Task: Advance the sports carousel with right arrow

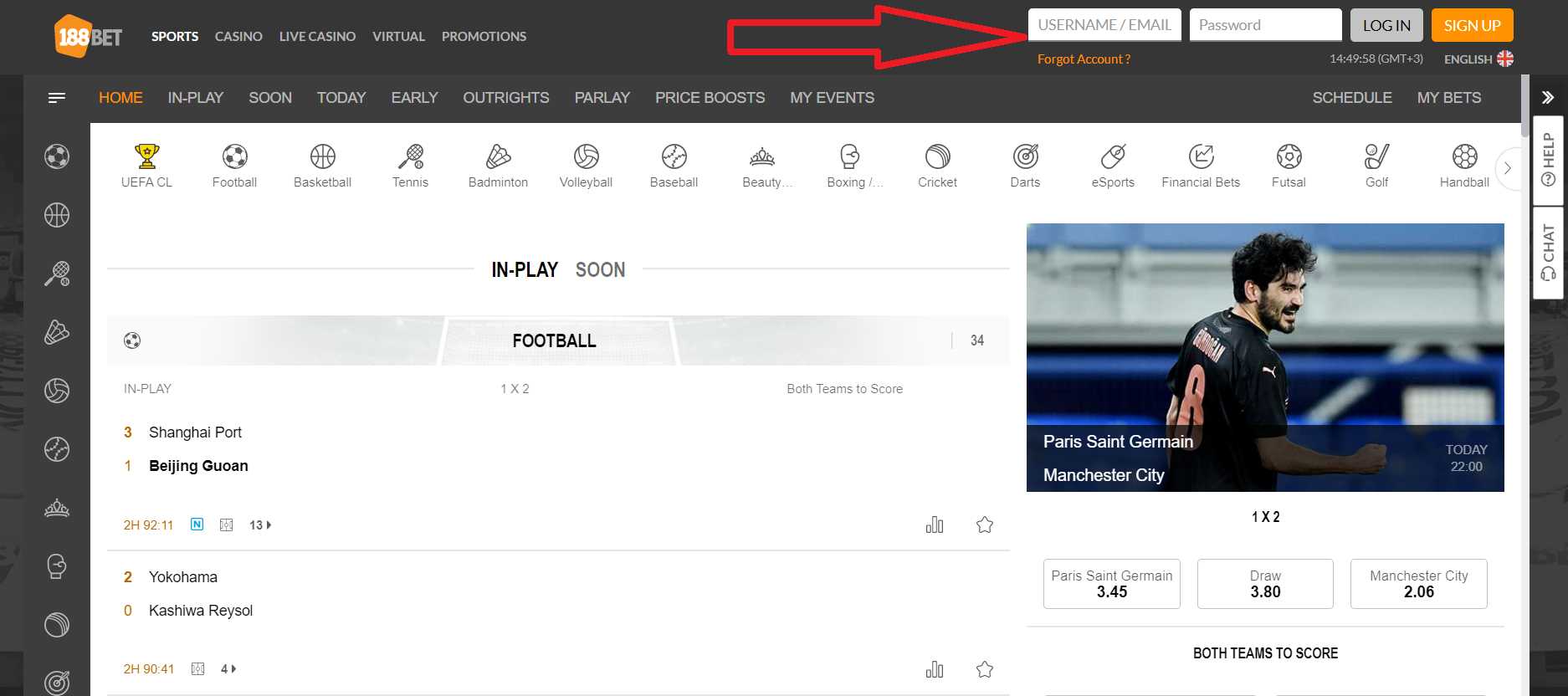Action: click(1508, 168)
